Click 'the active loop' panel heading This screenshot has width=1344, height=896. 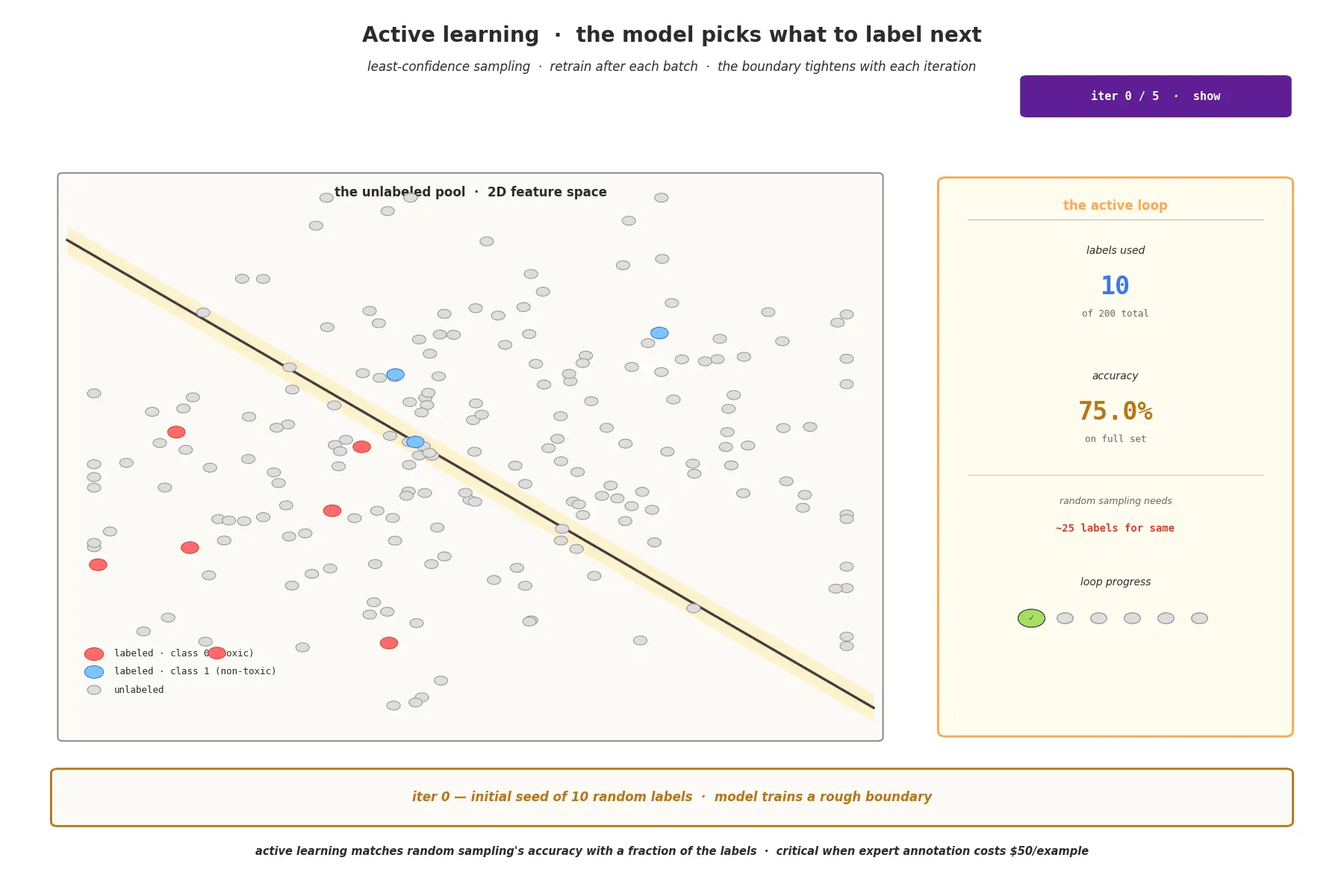(x=1115, y=205)
